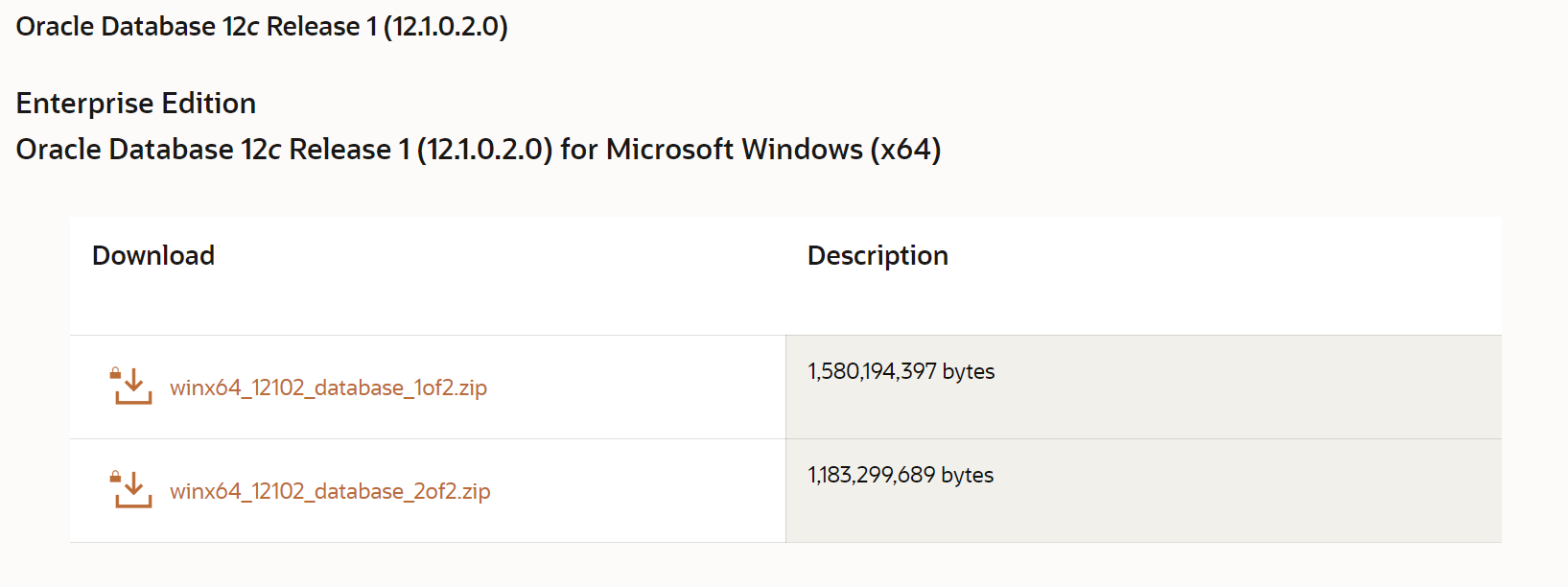
Task: Click the top Oracle Database 12c Release 1 heading
Action: tap(262, 26)
